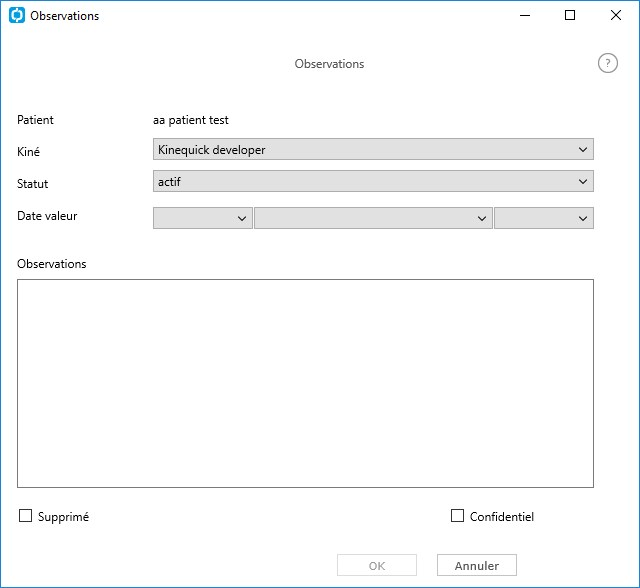
Task: Click the Supprimé checkbox label text
Action: (x=63, y=517)
